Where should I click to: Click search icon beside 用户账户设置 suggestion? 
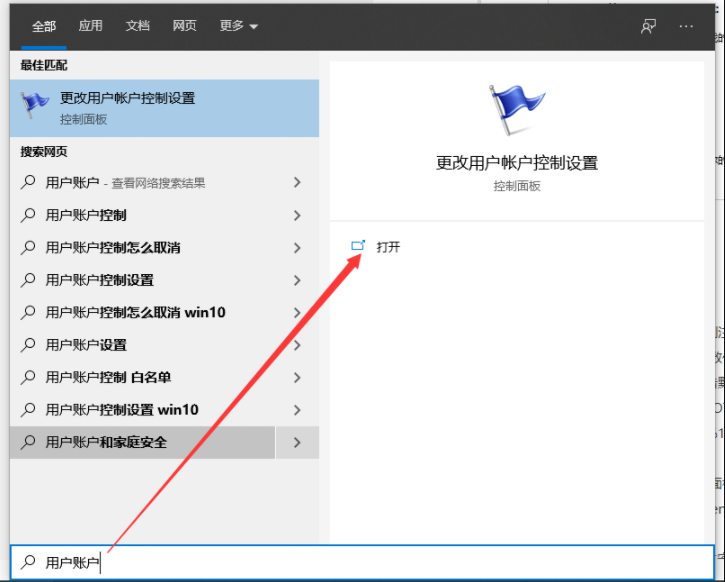(29, 345)
